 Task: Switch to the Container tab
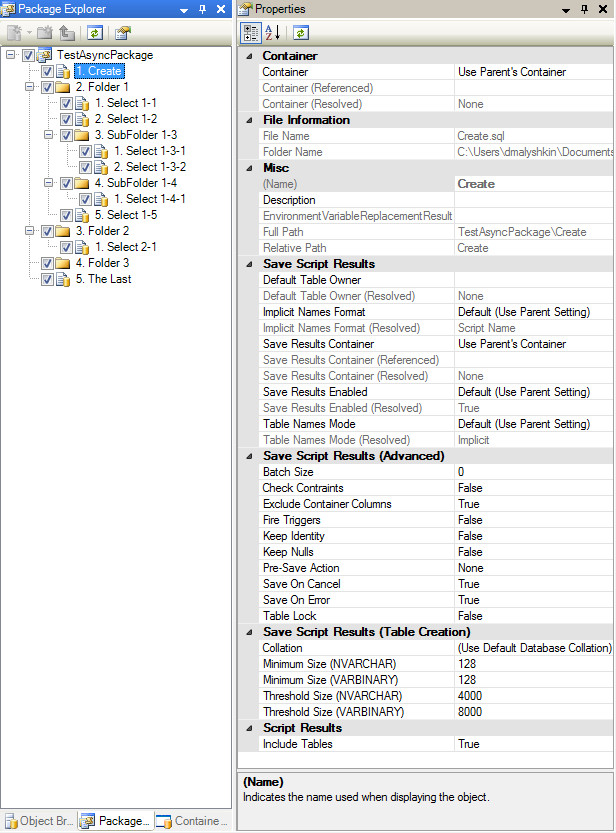click(192, 821)
